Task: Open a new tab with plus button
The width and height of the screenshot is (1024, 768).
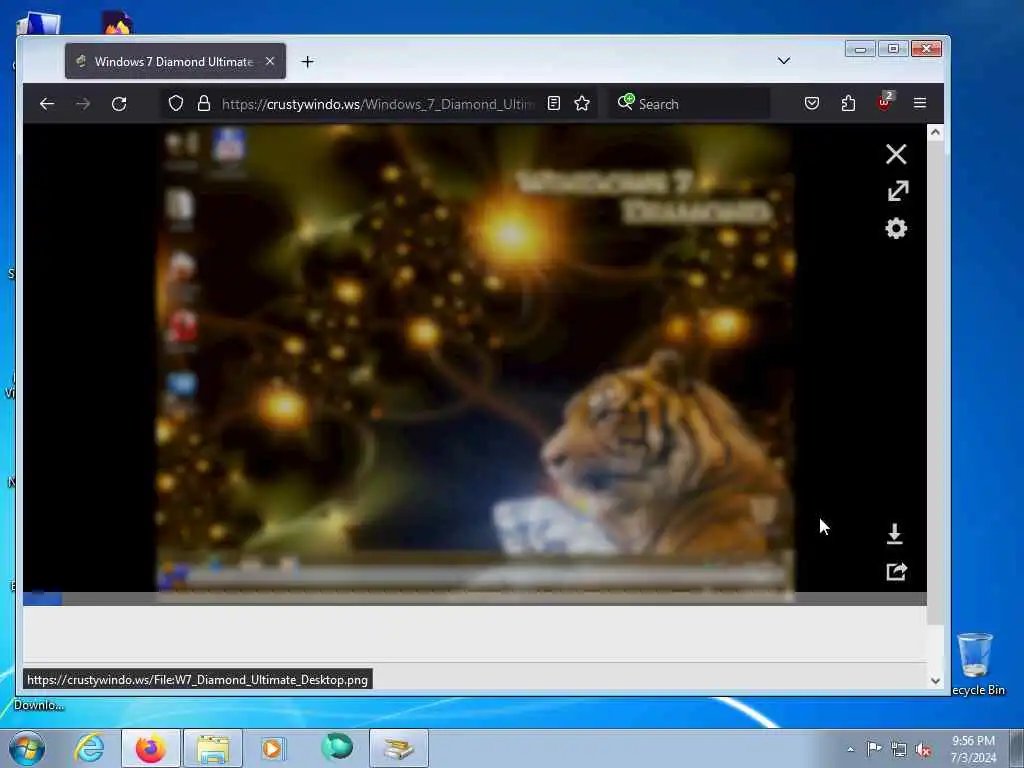Action: 308,61
